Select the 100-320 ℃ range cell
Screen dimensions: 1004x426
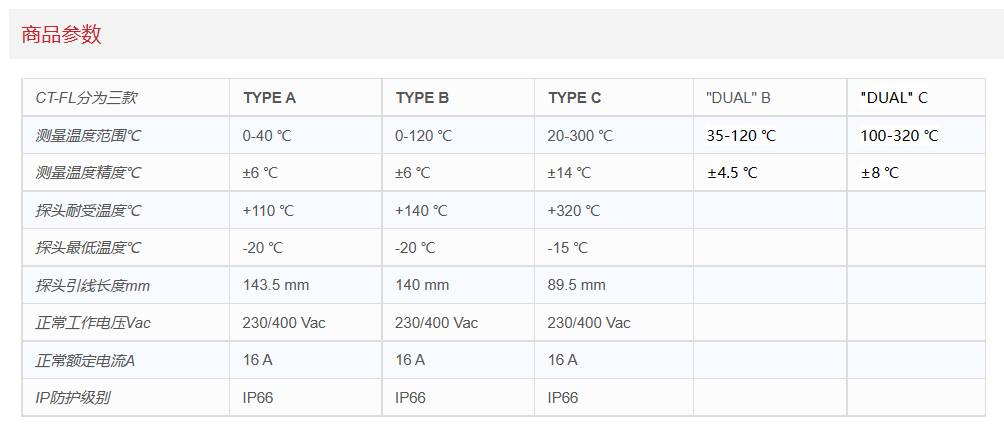(899, 136)
